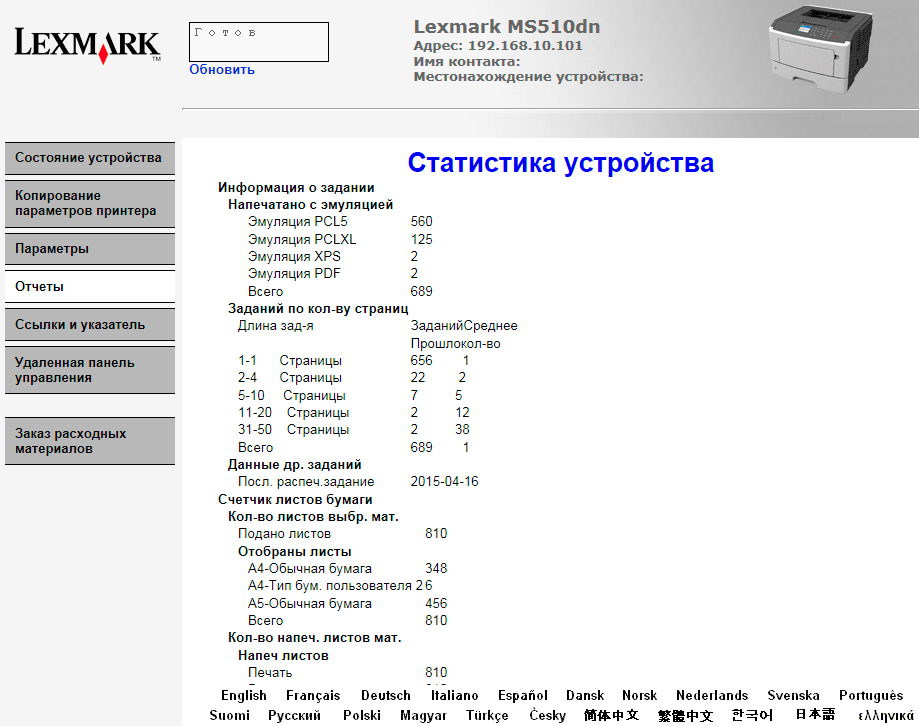Image resolution: width=919 pixels, height=726 pixels.
Task: Switch language to Japanese 日本語
Action: click(815, 714)
